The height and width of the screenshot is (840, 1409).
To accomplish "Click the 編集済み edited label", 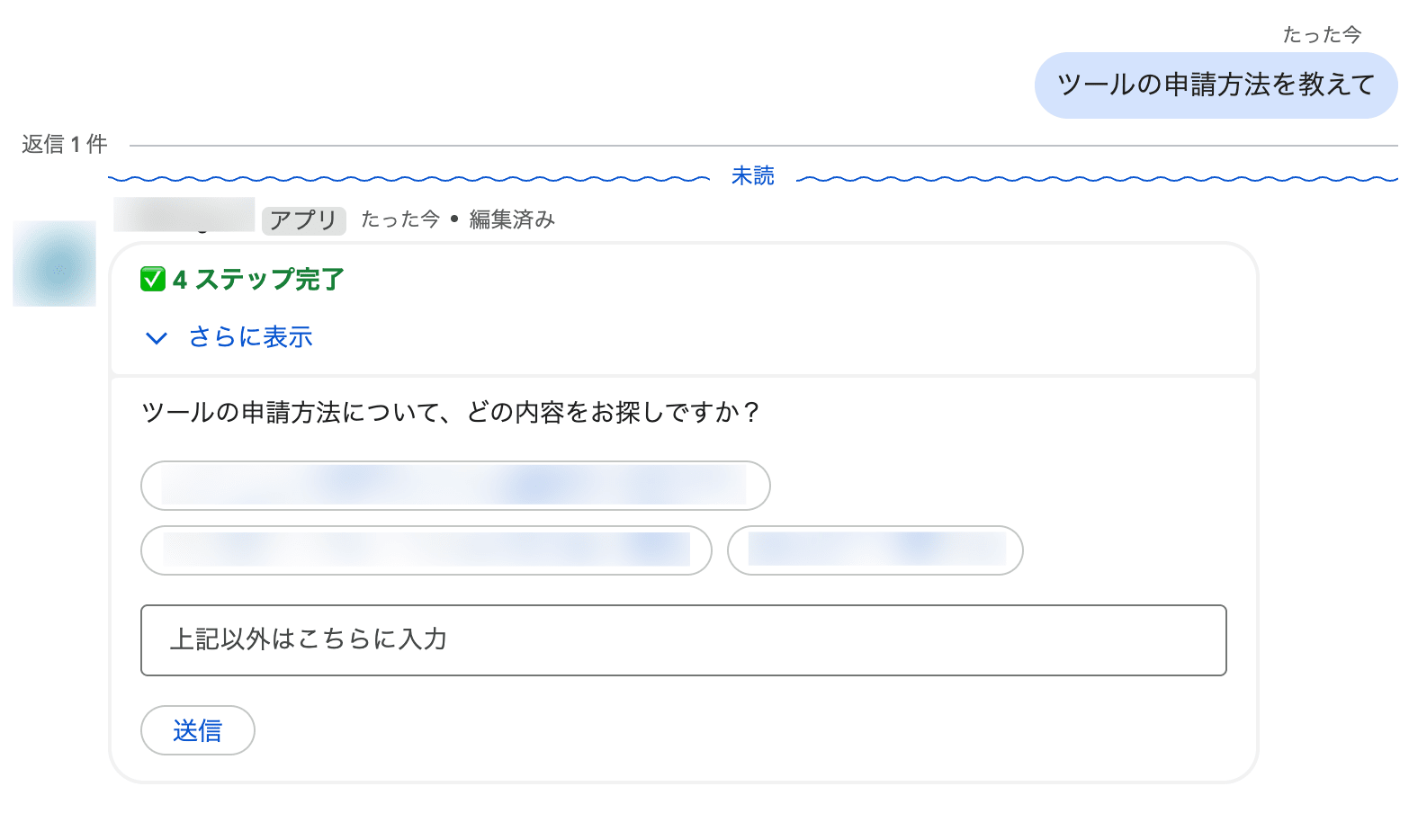I will coord(512,219).
